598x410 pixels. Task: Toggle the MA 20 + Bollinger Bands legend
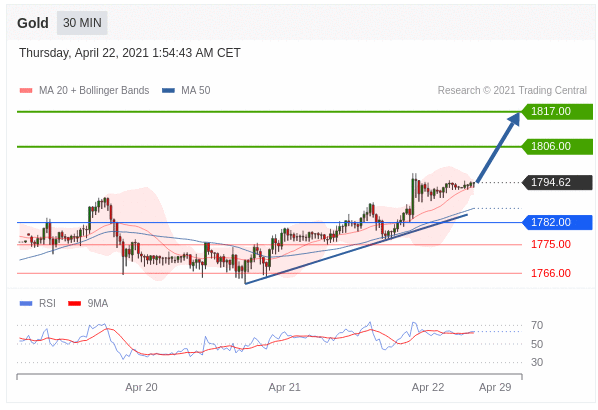pyautogui.click(x=84, y=90)
